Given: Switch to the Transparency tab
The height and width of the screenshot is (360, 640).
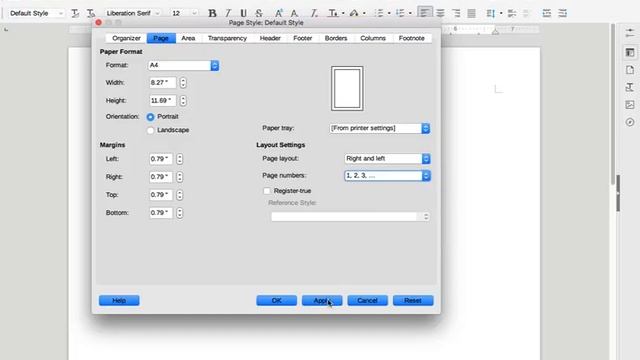Looking at the screenshot, I should click(x=227, y=38).
